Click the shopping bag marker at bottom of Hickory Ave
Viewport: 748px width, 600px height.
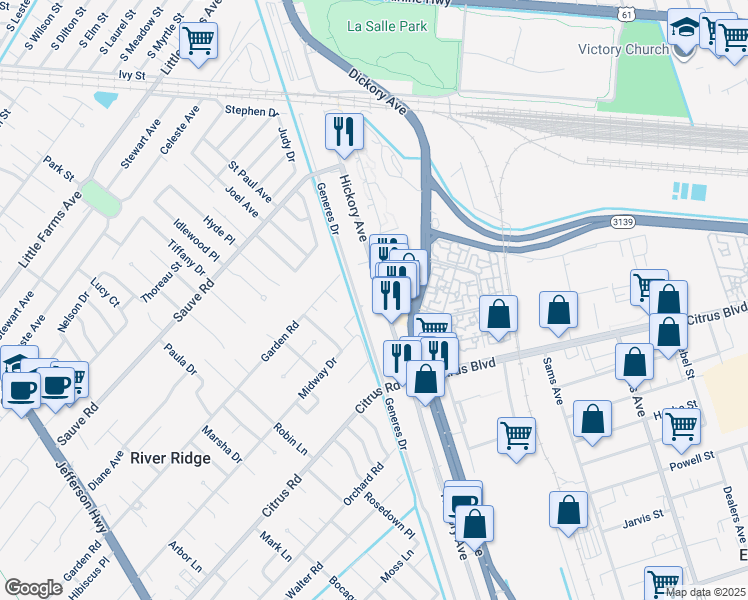point(475,525)
